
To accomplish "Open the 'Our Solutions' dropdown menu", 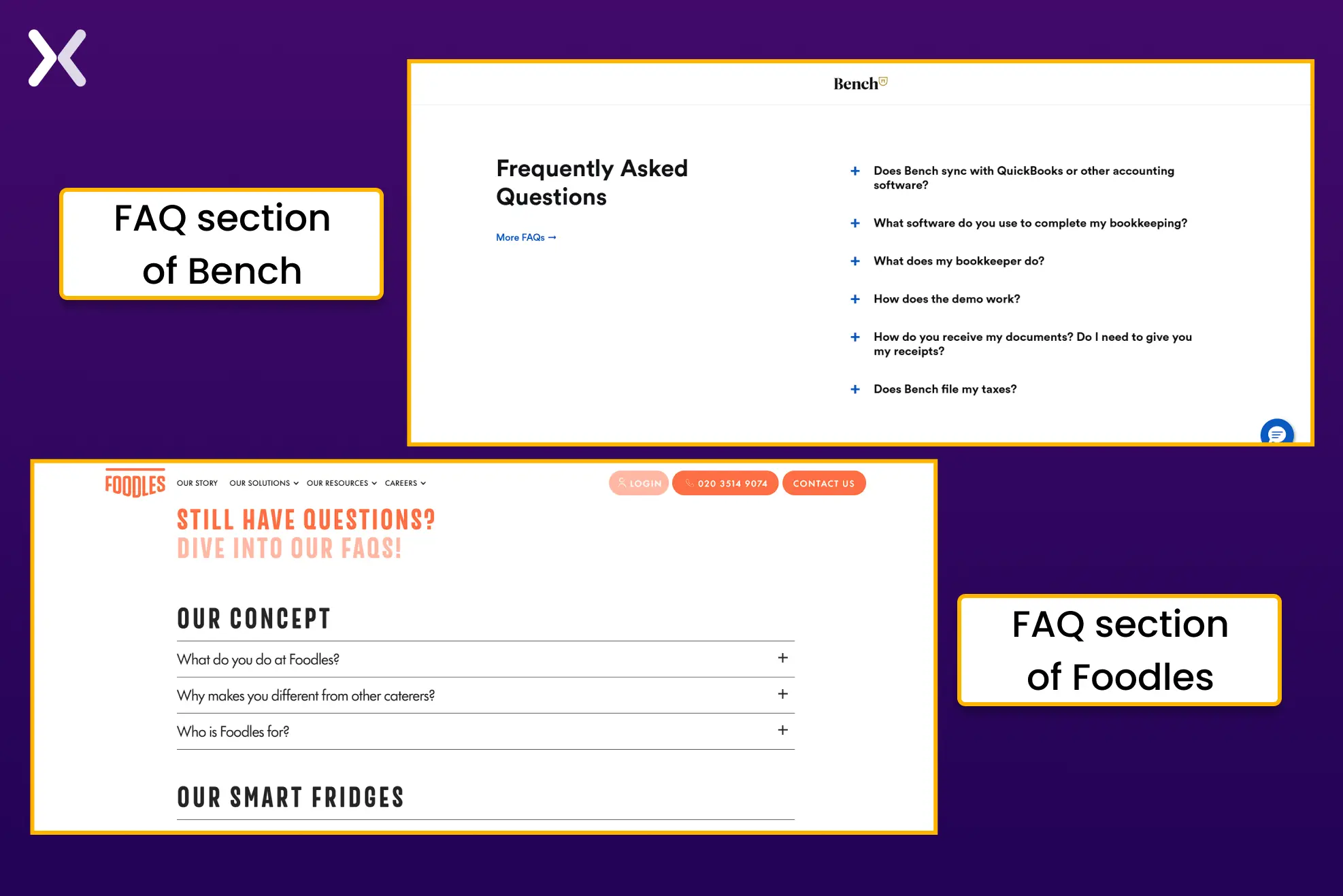I will [x=263, y=483].
